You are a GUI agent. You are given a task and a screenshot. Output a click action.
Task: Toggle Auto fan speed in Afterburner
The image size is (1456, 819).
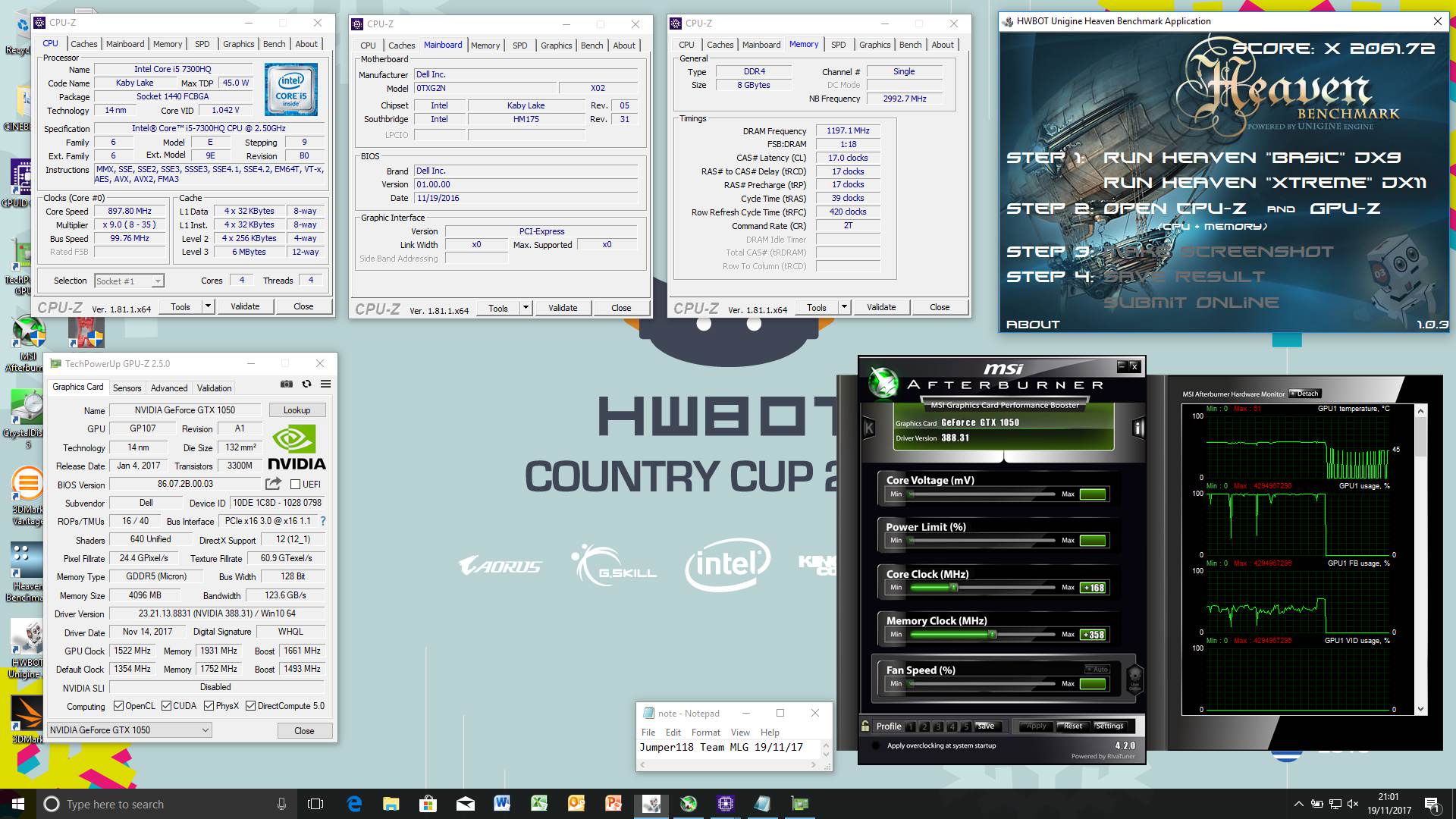(x=1097, y=669)
